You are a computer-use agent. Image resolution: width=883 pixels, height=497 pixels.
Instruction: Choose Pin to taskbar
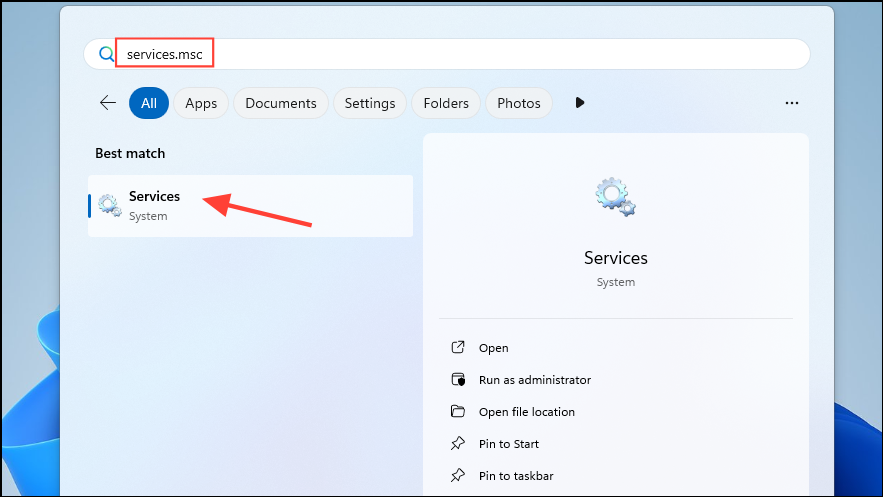pyautogui.click(x=516, y=476)
